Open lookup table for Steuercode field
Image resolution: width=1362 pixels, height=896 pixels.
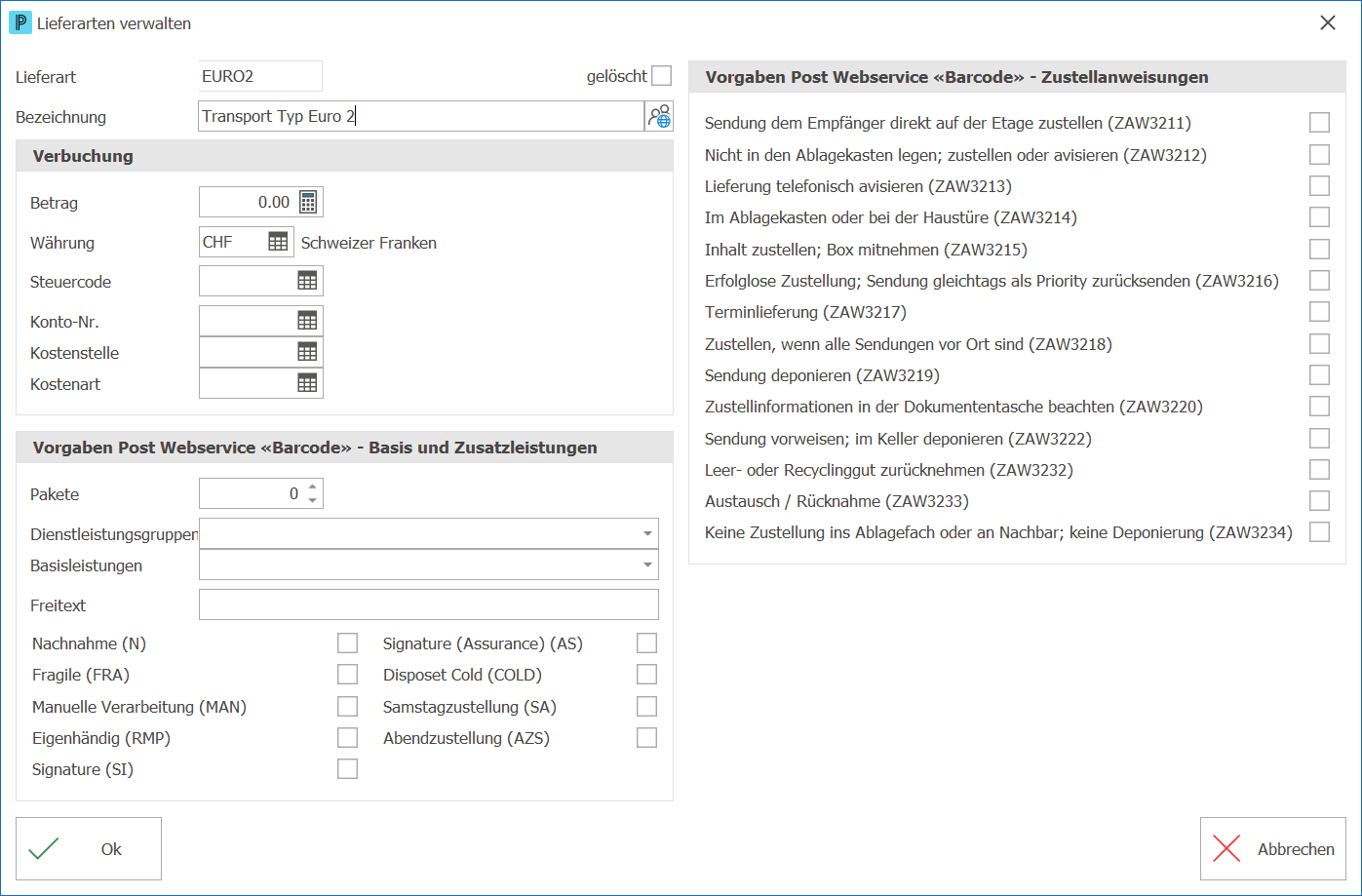(307, 281)
